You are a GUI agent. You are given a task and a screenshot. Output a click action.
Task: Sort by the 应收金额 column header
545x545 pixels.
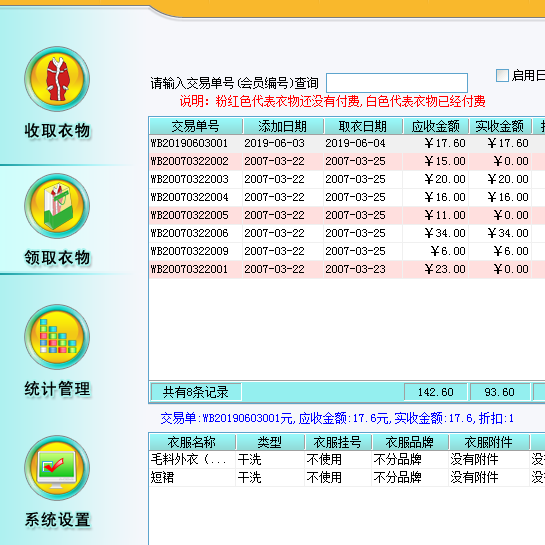[x=436, y=126]
